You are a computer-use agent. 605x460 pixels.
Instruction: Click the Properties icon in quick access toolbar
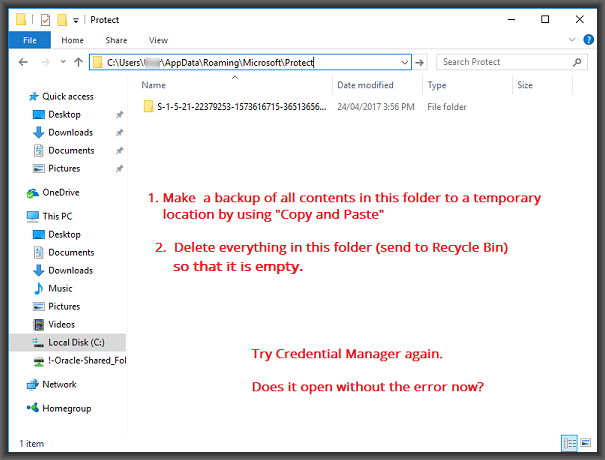(45, 19)
